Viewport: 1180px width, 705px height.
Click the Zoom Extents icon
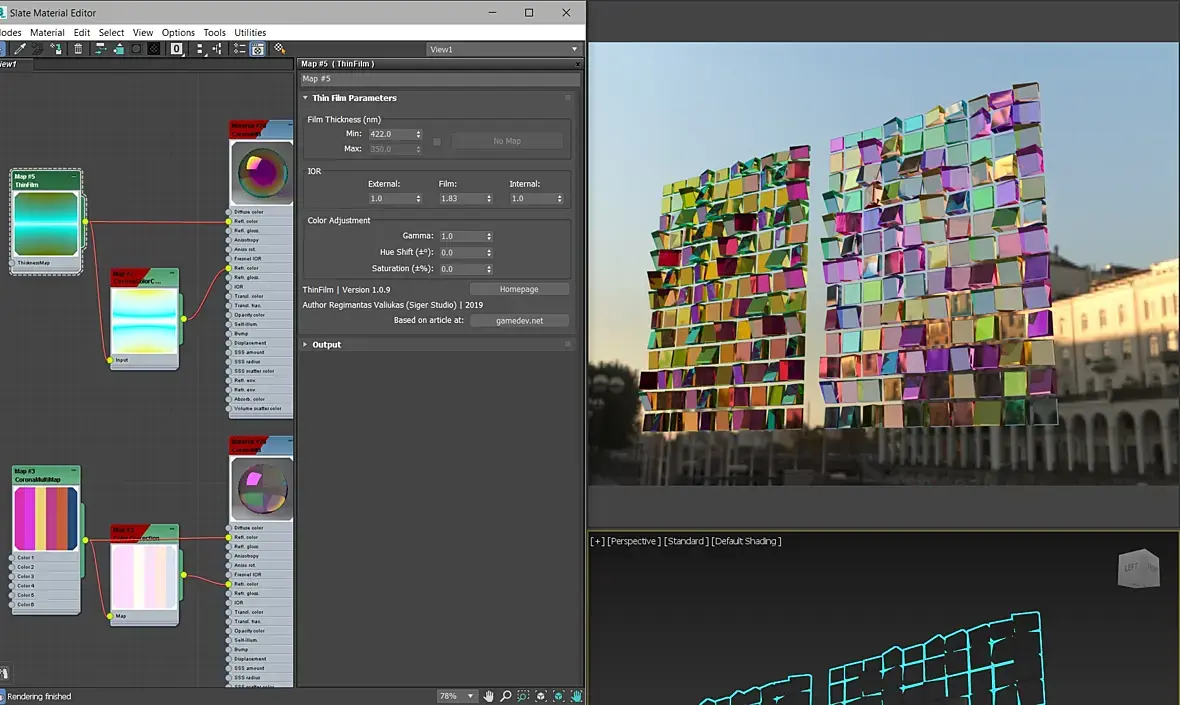[541, 696]
